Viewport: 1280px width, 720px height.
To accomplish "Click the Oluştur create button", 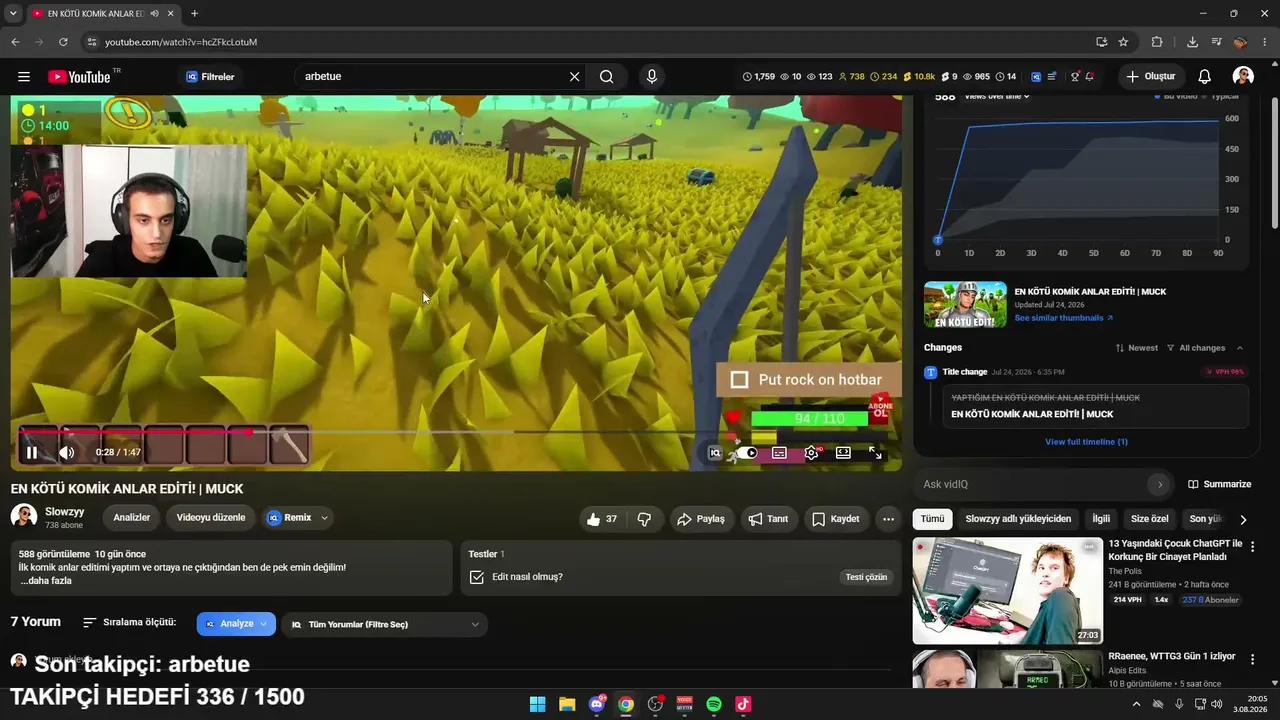I will [x=1150, y=77].
